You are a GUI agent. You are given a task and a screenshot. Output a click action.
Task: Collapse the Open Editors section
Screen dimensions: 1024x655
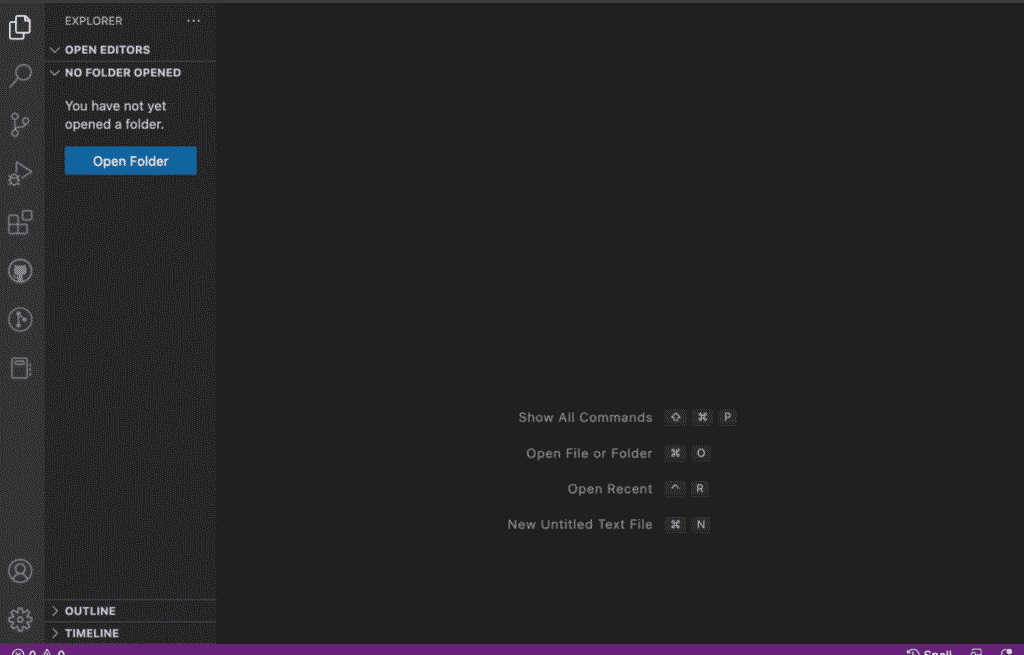(107, 50)
